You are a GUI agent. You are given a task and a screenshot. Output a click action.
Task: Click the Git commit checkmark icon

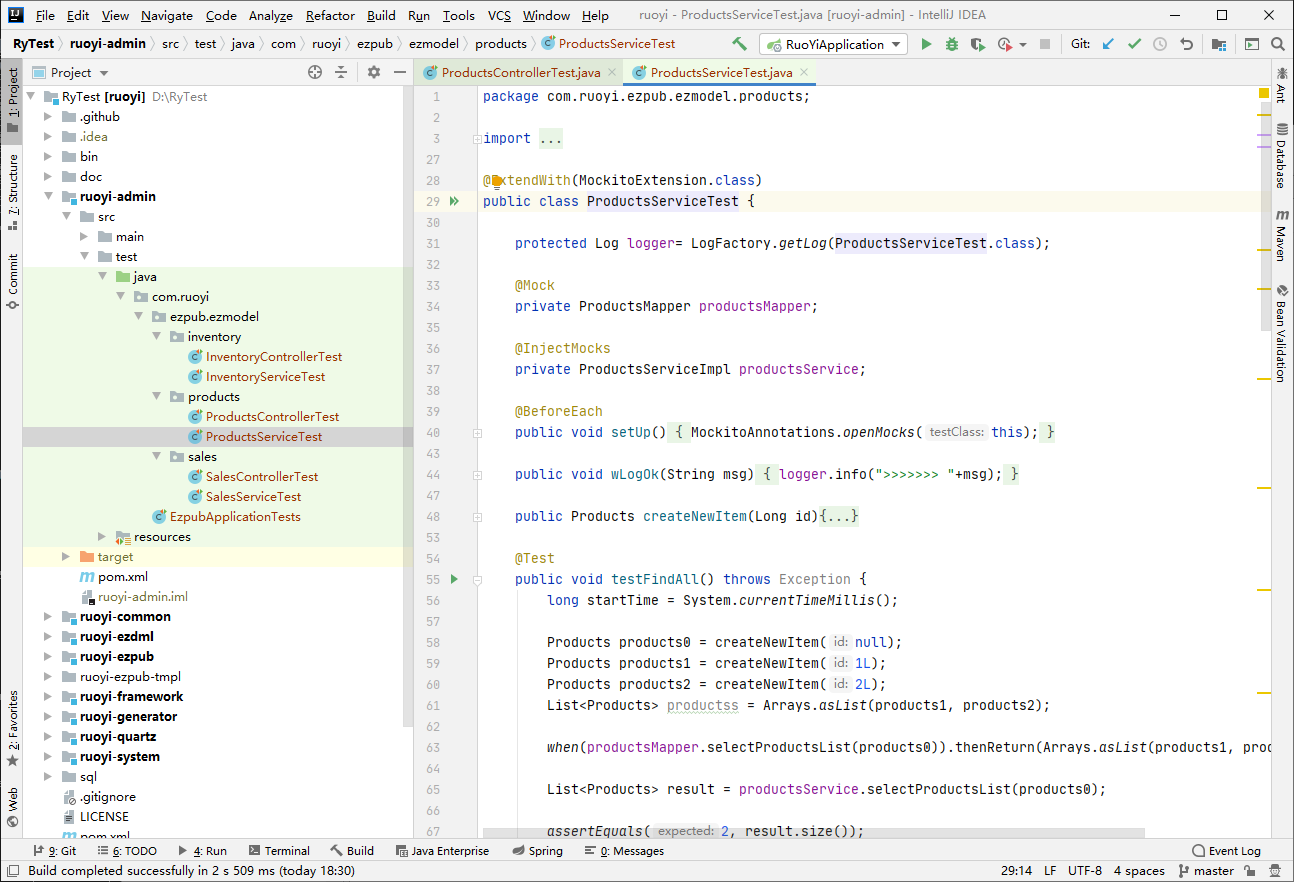(x=1134, y=44)
